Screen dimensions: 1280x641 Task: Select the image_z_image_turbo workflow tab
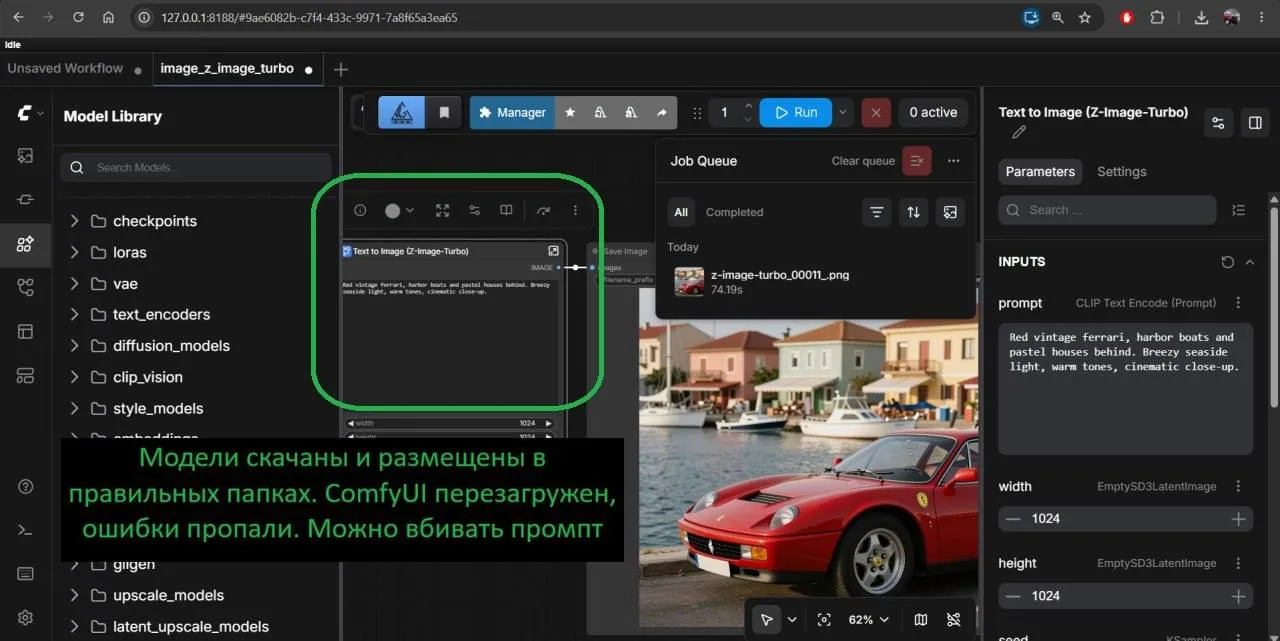click(236, 69)
